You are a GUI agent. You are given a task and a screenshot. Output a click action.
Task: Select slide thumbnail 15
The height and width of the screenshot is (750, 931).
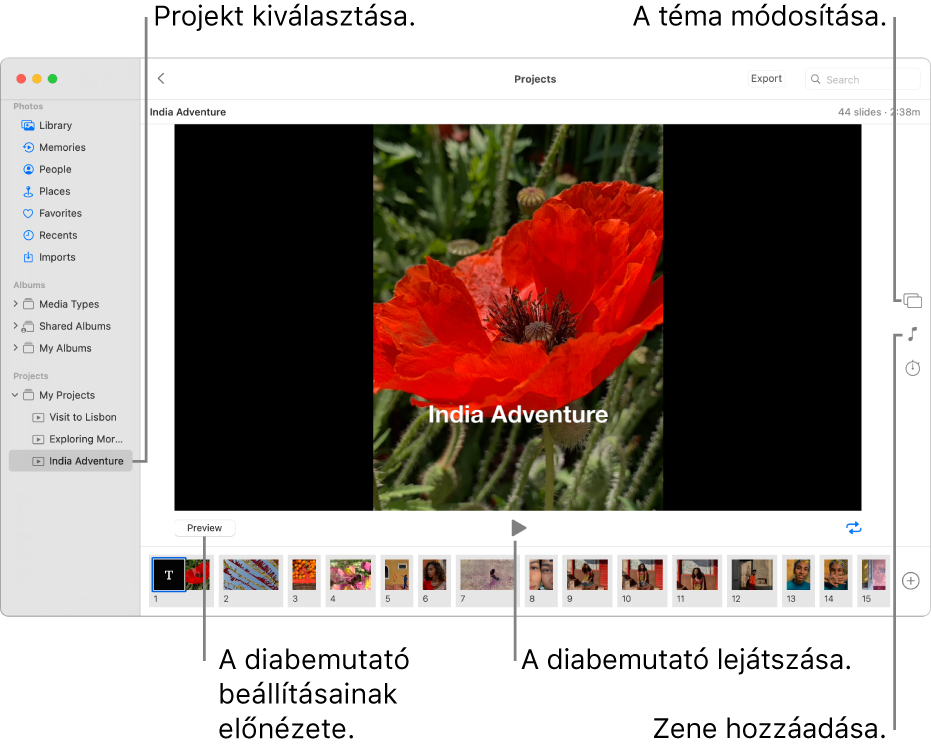[873, 574]
